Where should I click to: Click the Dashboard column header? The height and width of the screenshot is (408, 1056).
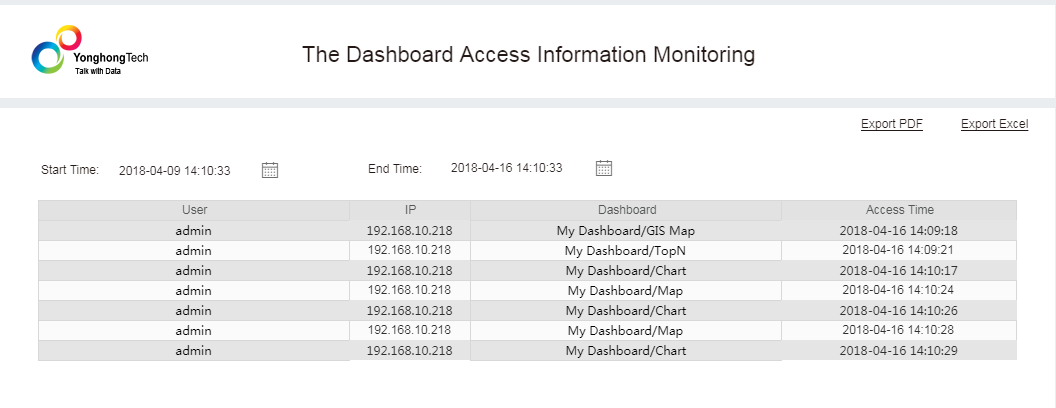pos(627,210)
